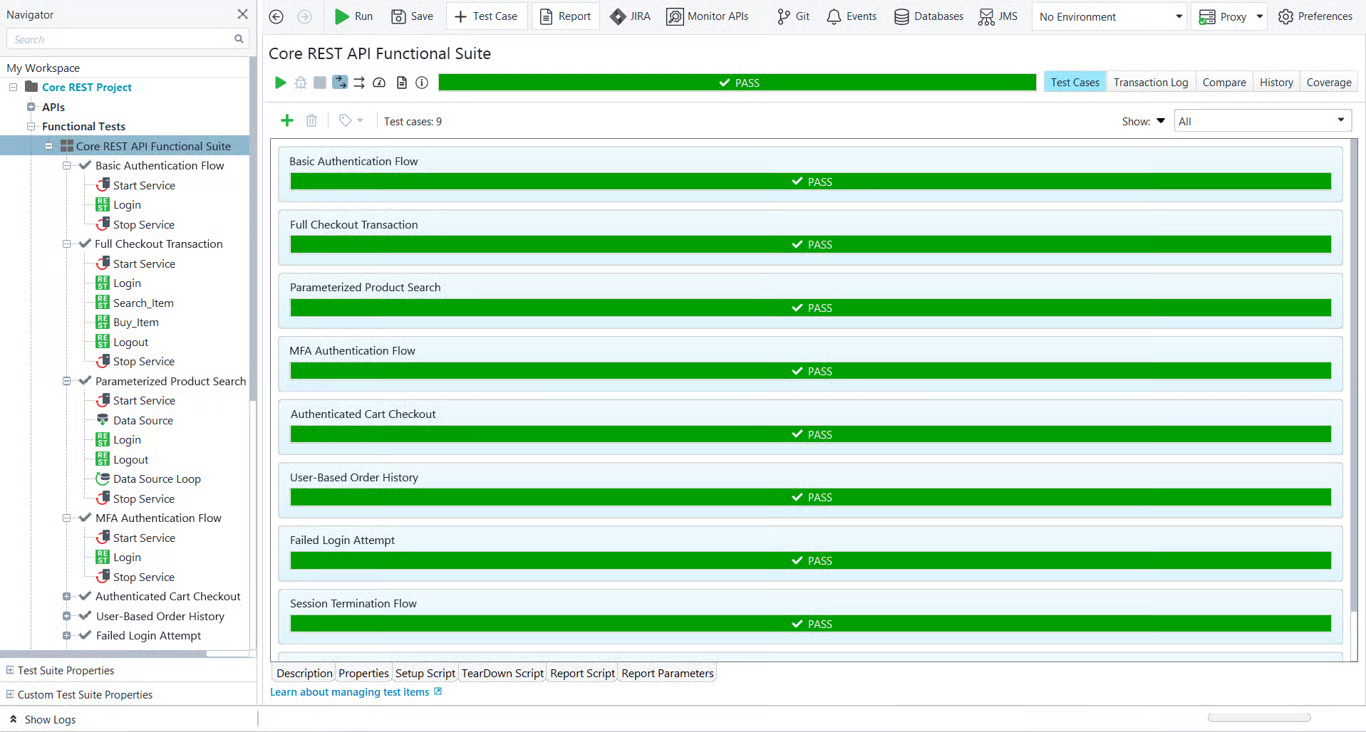Open the suite report document icon
Viewport: 1366px width, 732px height.
[x=401, y=83]
